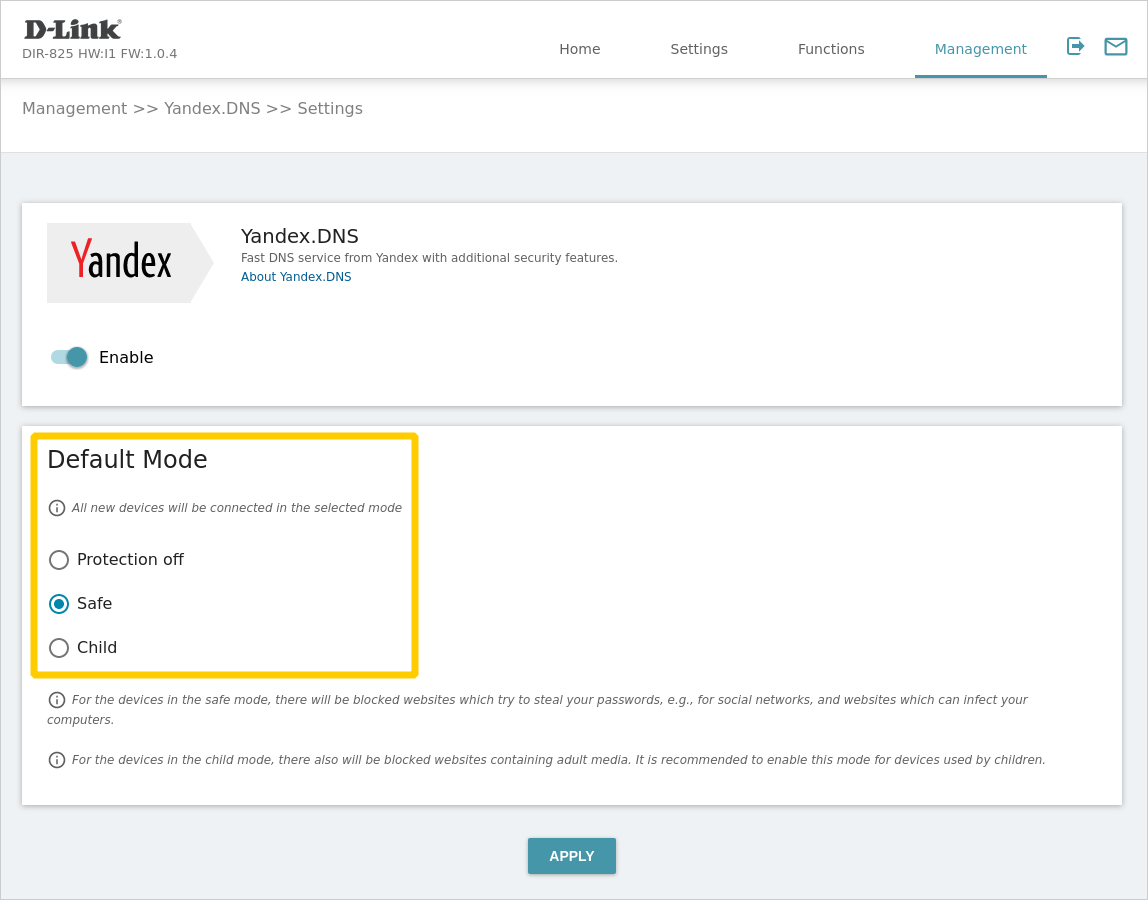
Task: Click the breadcrumb path text
Action: [x=192, y=108]
